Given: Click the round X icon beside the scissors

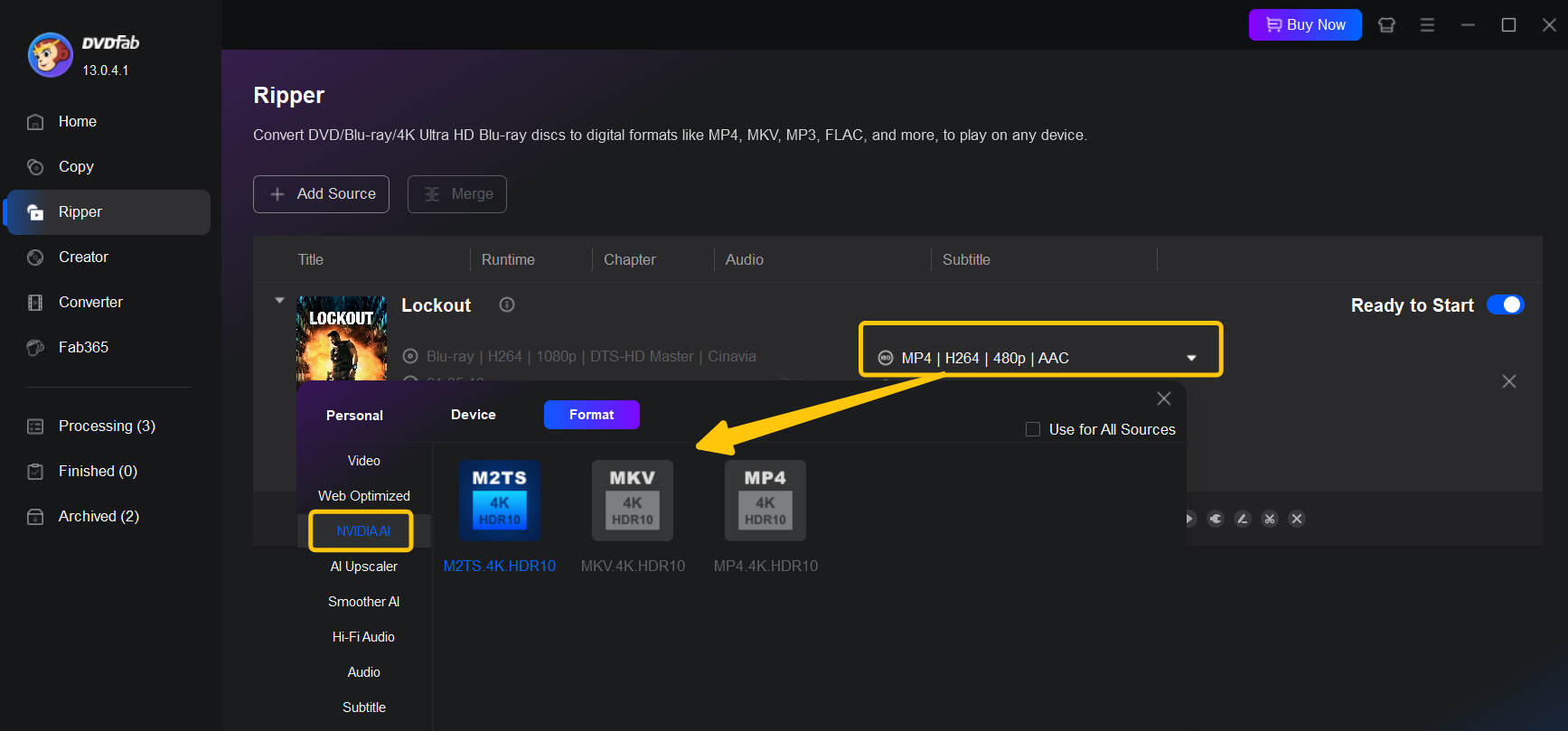Looking at the screenshot, I should (x=1297, y=519).
